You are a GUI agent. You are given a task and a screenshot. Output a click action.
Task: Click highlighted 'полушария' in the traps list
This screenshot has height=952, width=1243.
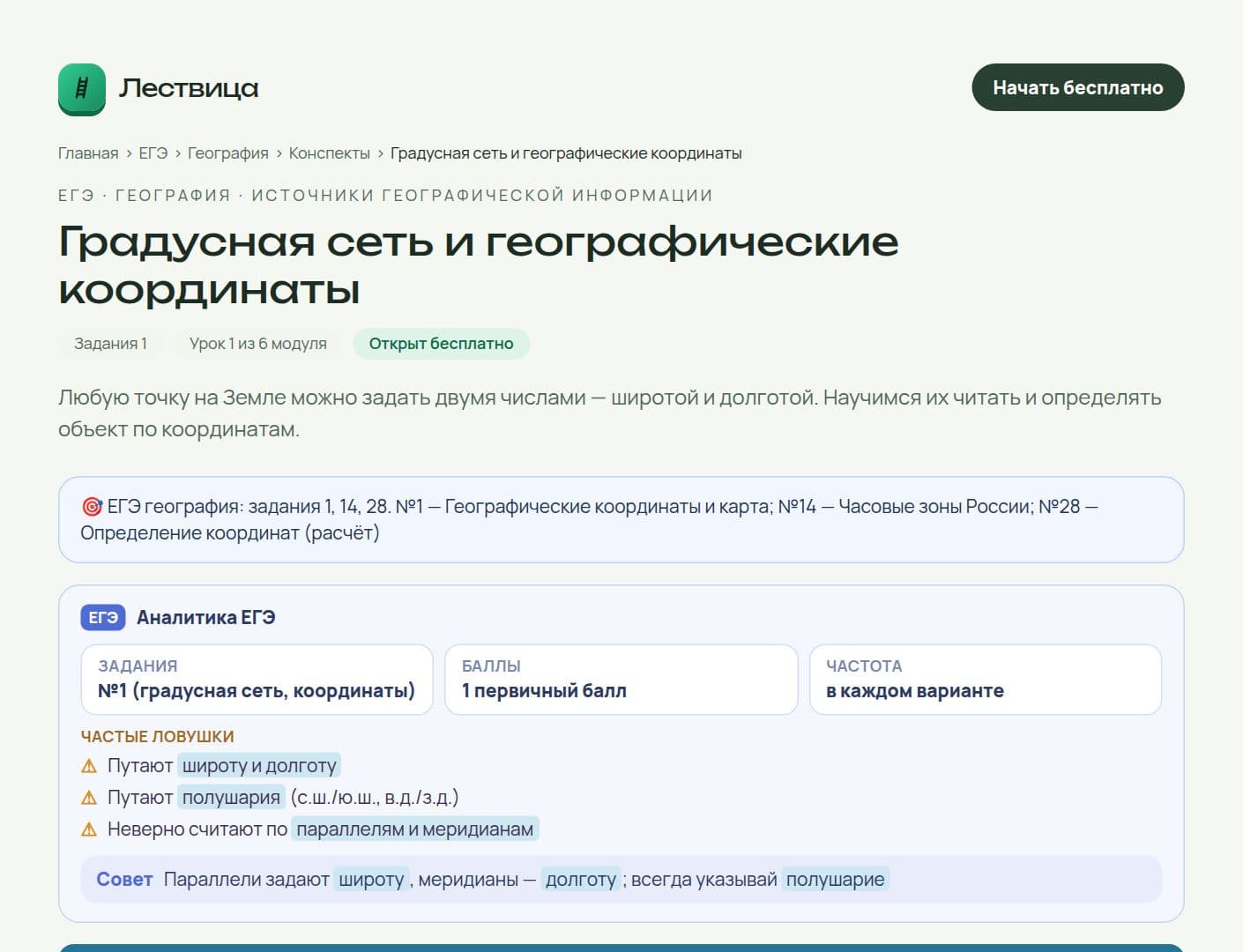231,798
